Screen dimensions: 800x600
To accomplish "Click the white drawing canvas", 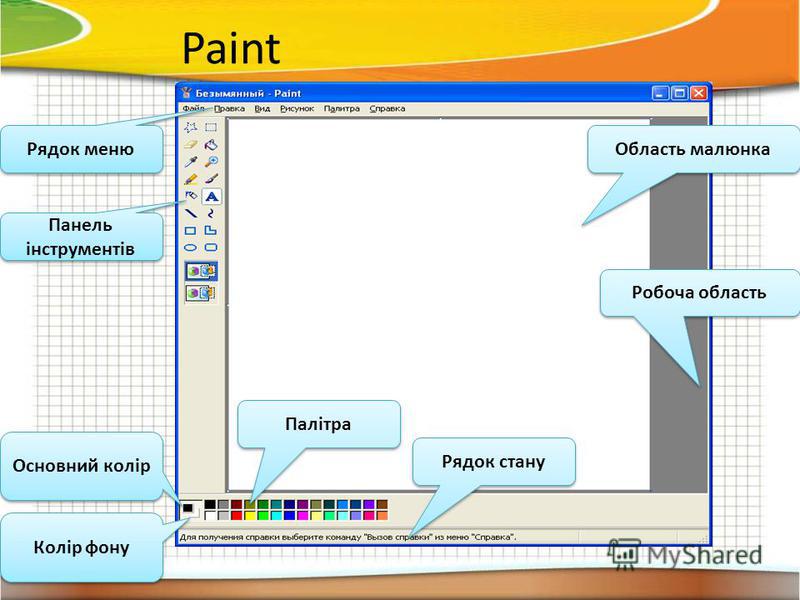I will 439,304.
